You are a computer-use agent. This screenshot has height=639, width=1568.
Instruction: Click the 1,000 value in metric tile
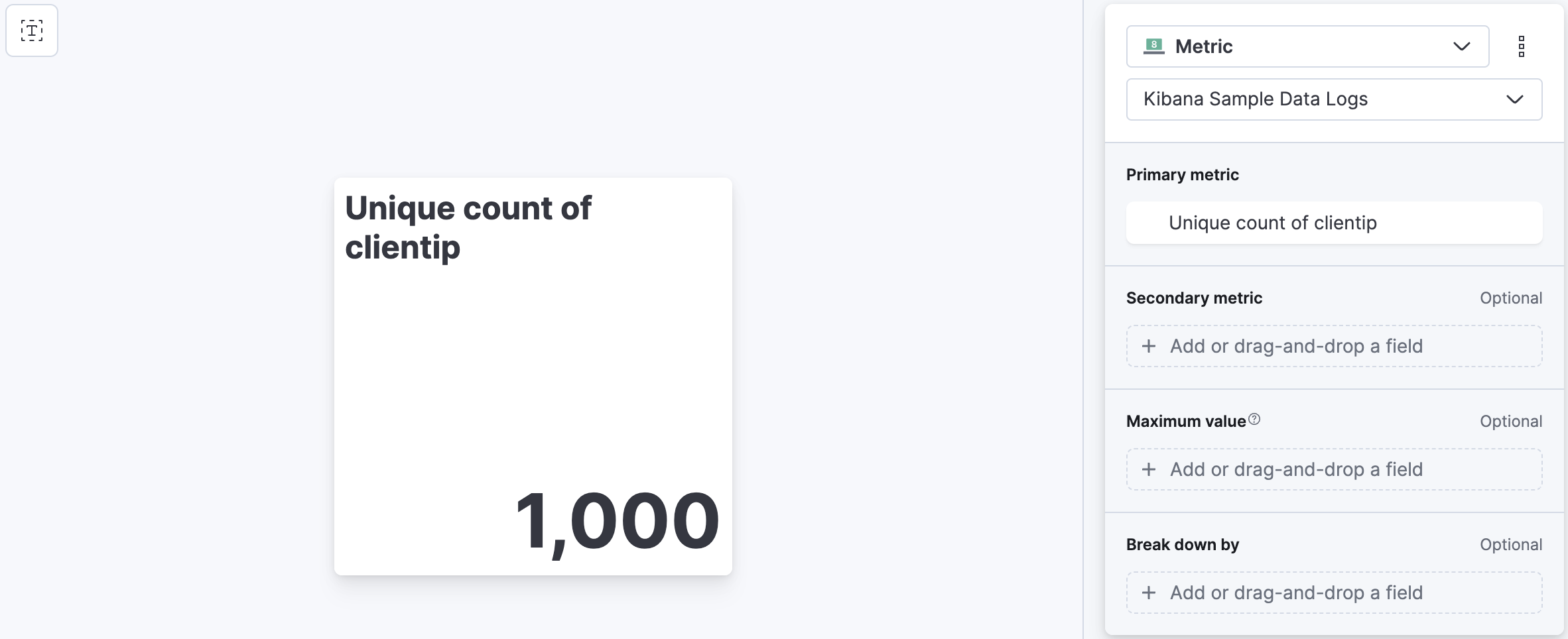click(x=617, y=521)
